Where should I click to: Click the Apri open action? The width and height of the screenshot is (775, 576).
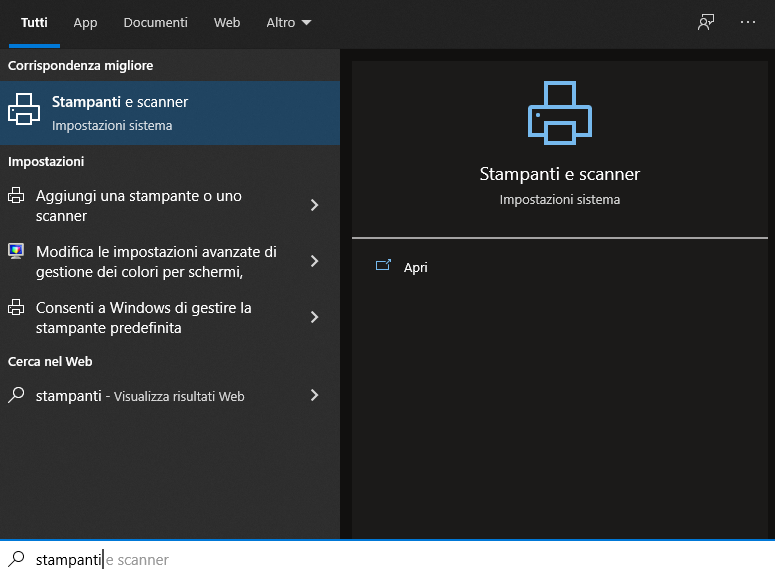[415, 267]
